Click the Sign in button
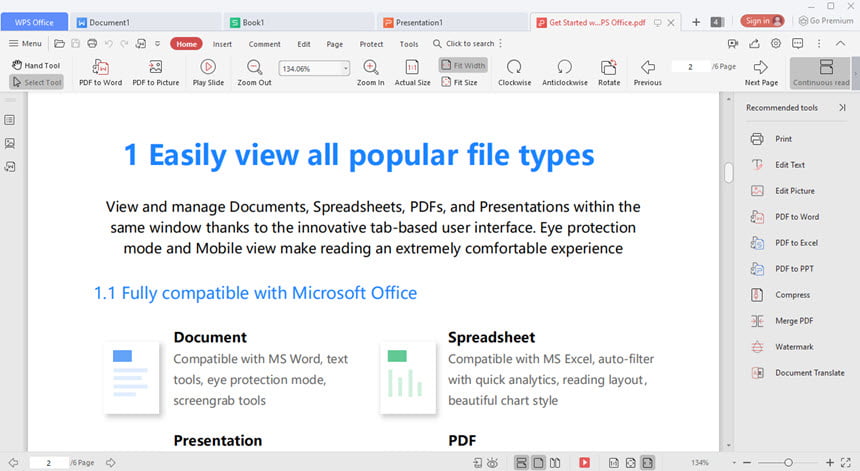 pos(762,21)
